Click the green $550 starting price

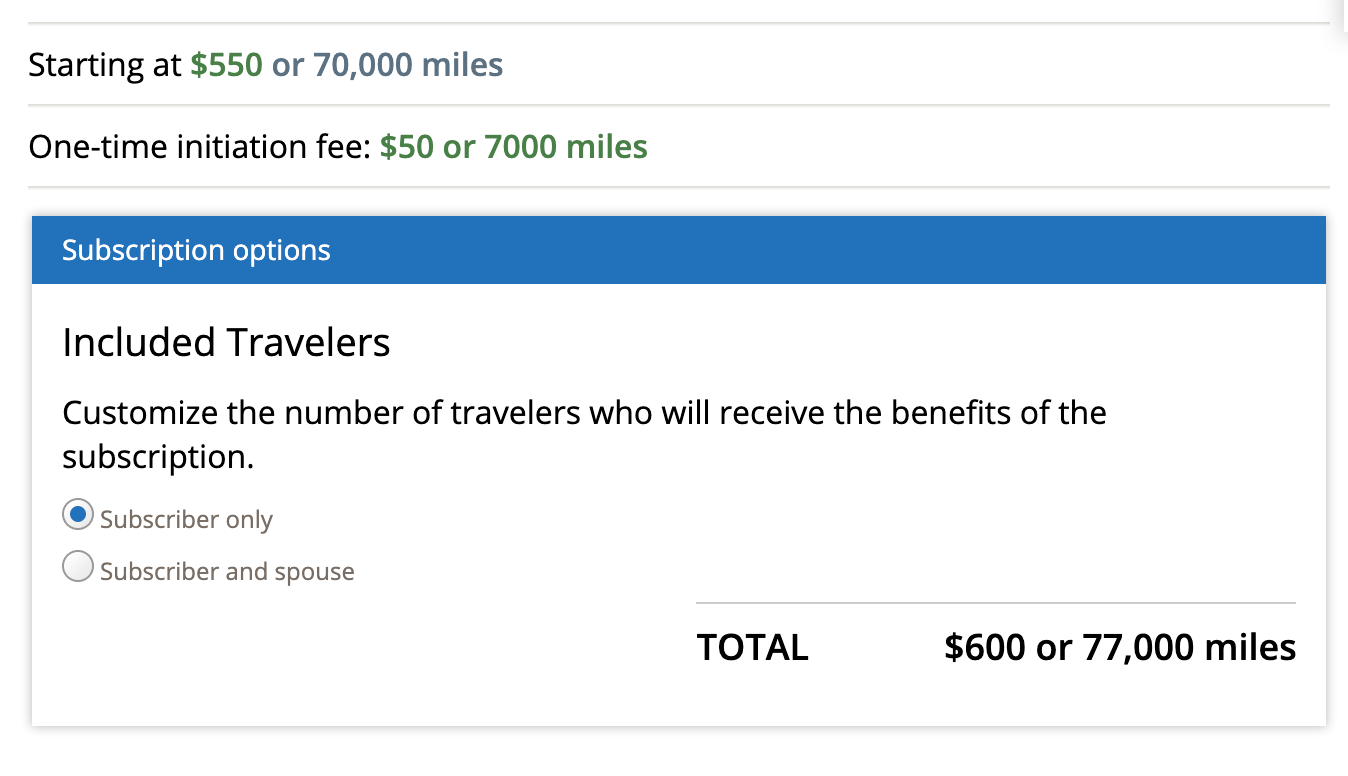tap(227, 65)
